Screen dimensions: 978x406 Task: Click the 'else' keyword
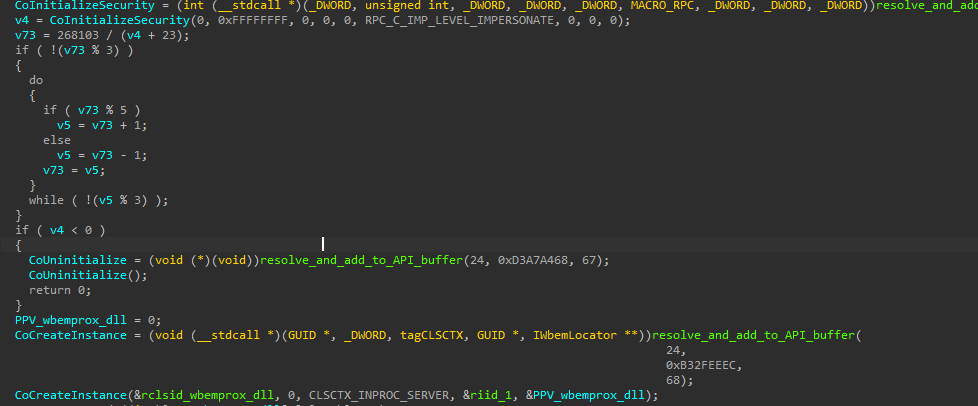point(57,140)
